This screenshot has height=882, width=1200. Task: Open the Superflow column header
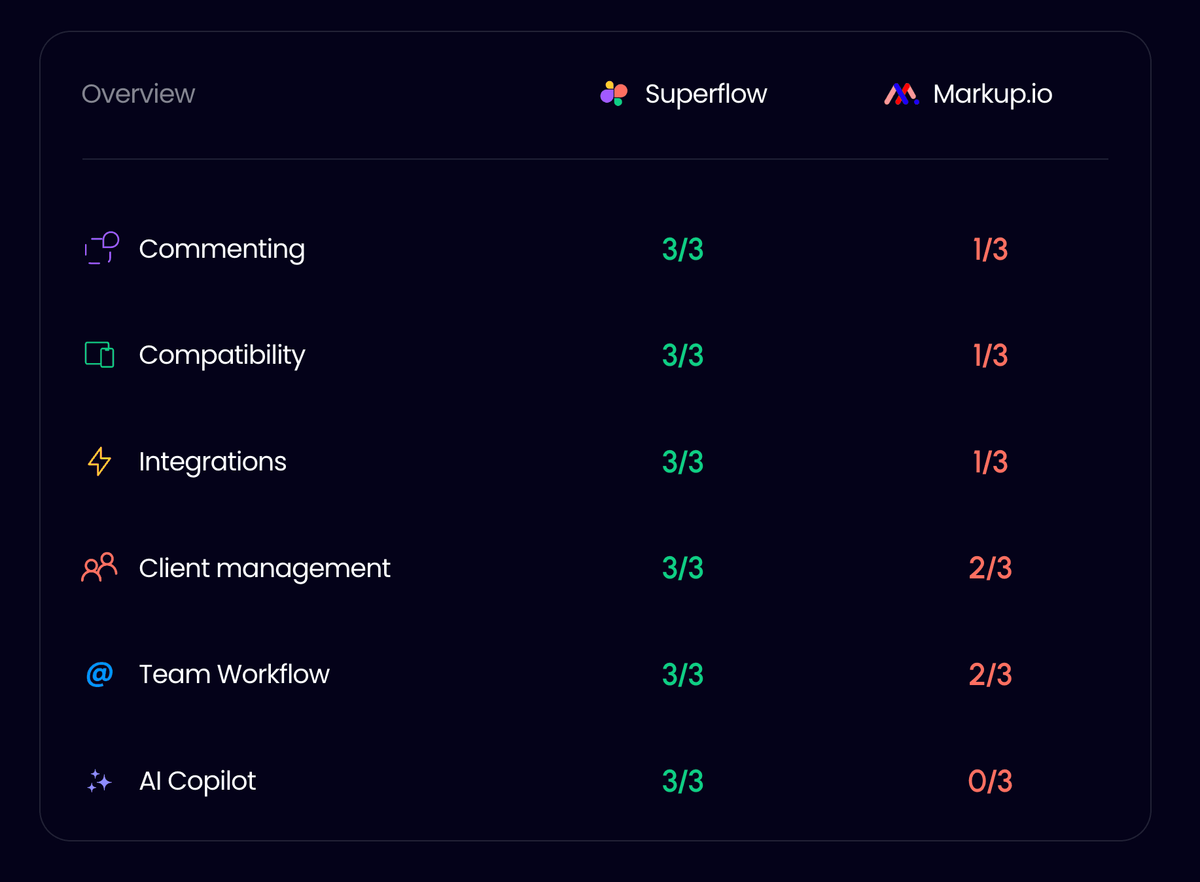(684, 94)
